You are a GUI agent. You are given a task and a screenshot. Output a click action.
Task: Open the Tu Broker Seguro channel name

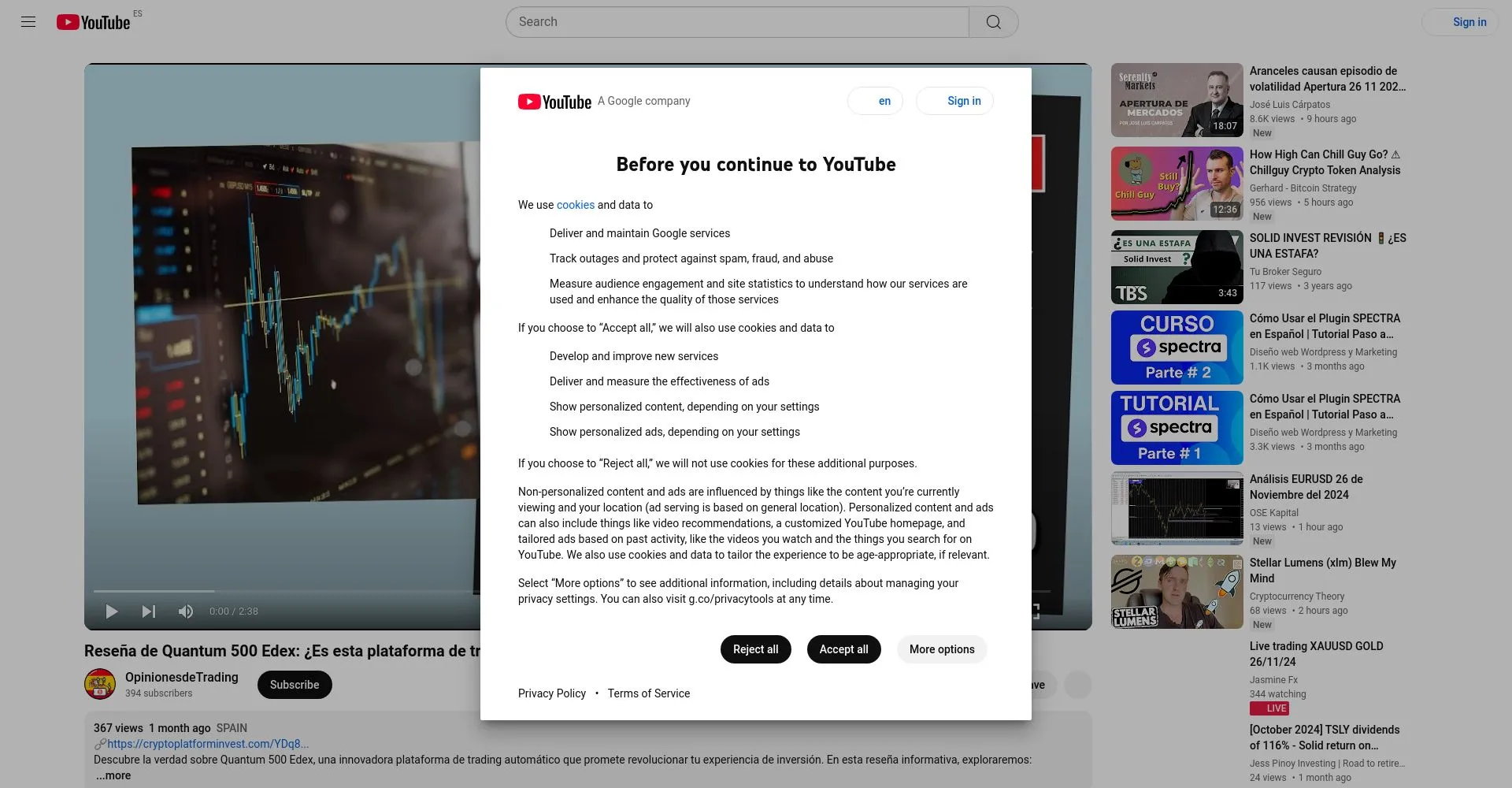click(1285, 272)
